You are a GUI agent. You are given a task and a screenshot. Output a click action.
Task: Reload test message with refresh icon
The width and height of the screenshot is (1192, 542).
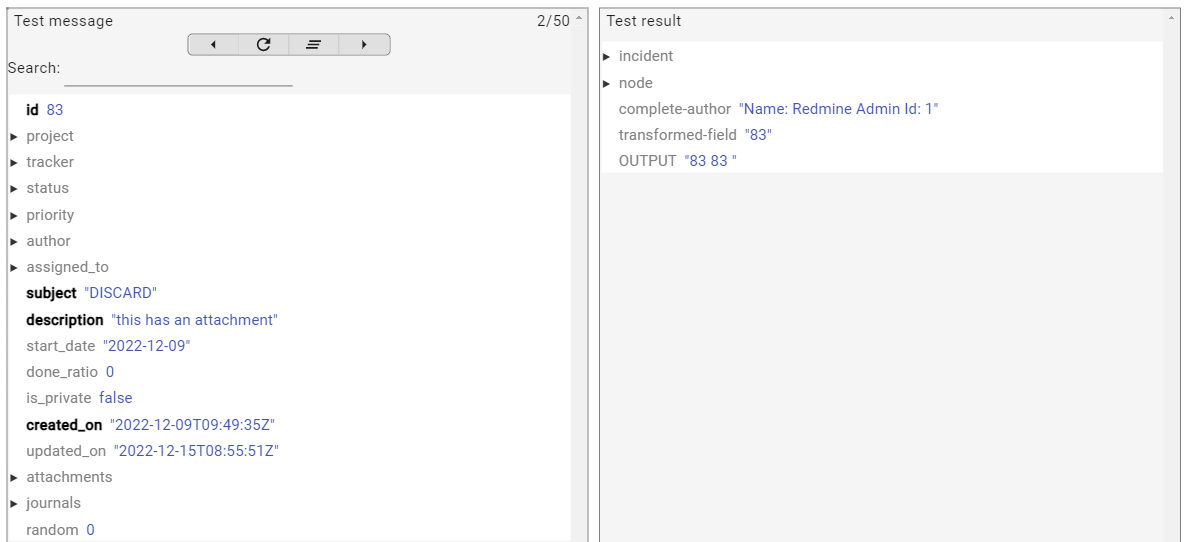(263, 45)
